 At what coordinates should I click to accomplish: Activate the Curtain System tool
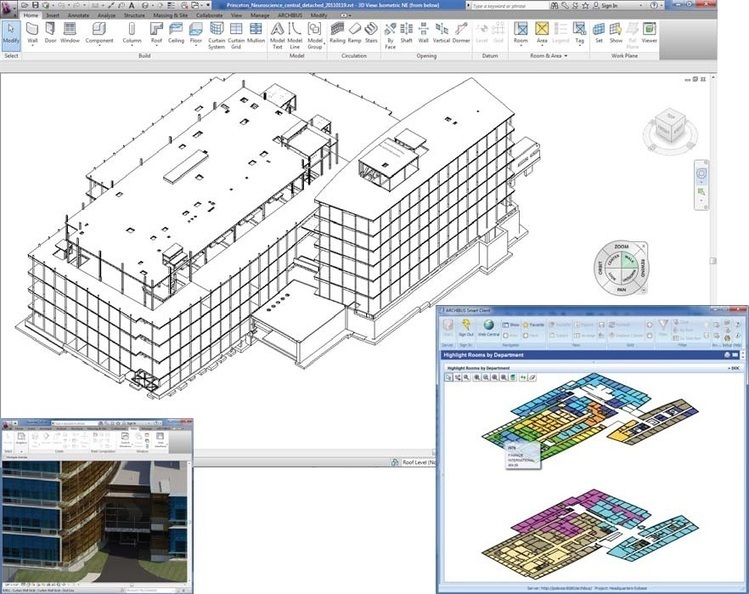(216, 35)
